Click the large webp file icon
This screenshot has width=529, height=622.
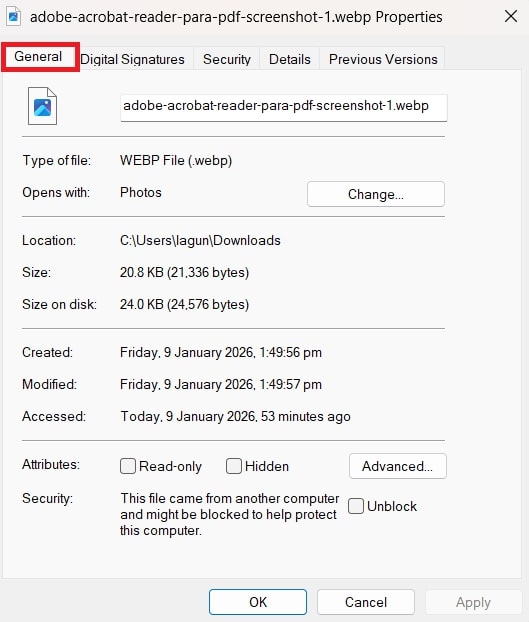coord(42,106)
